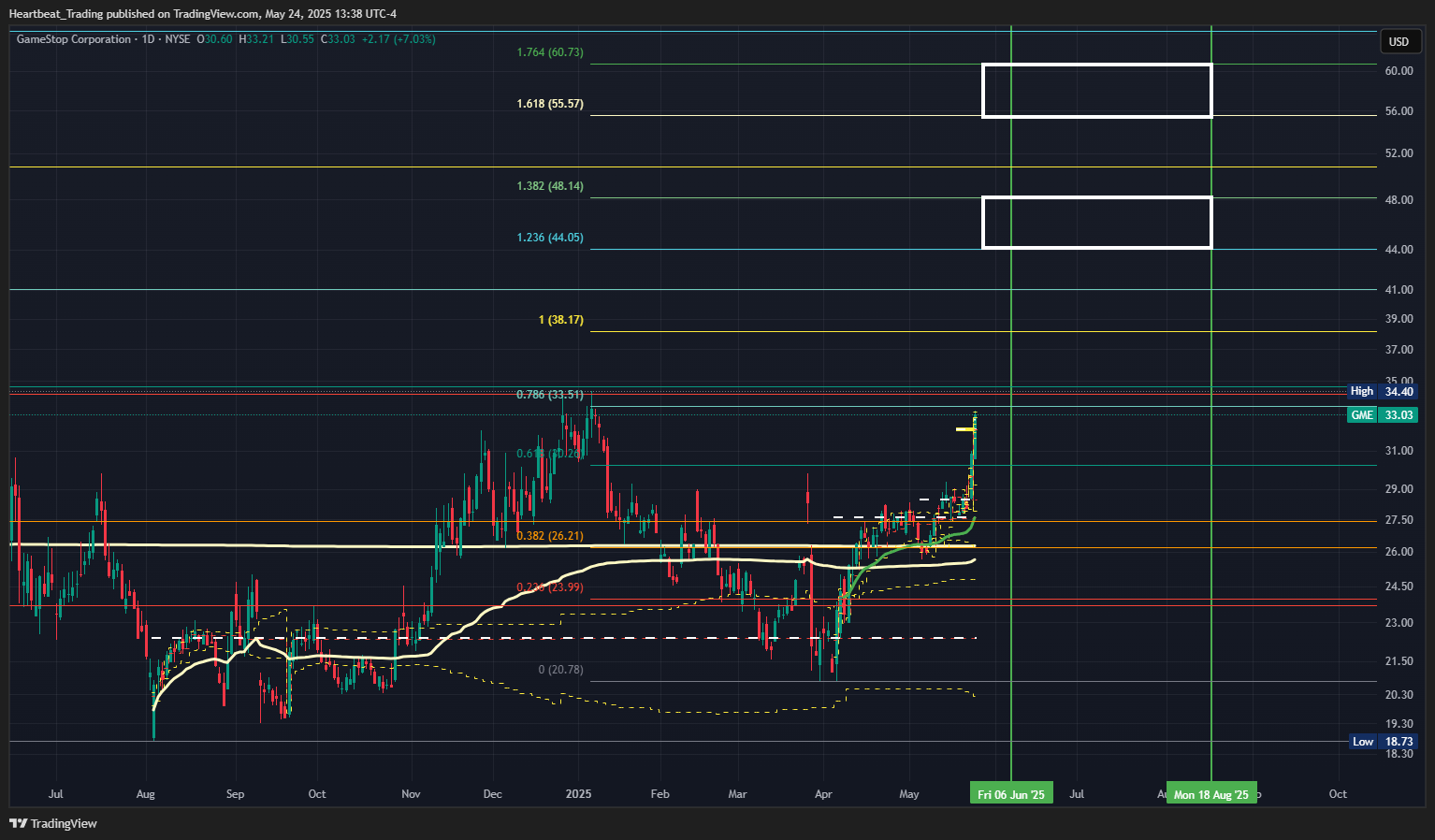Click the 44.00 price axis label
This screenshot has width=1435, height=840.
1399,250
